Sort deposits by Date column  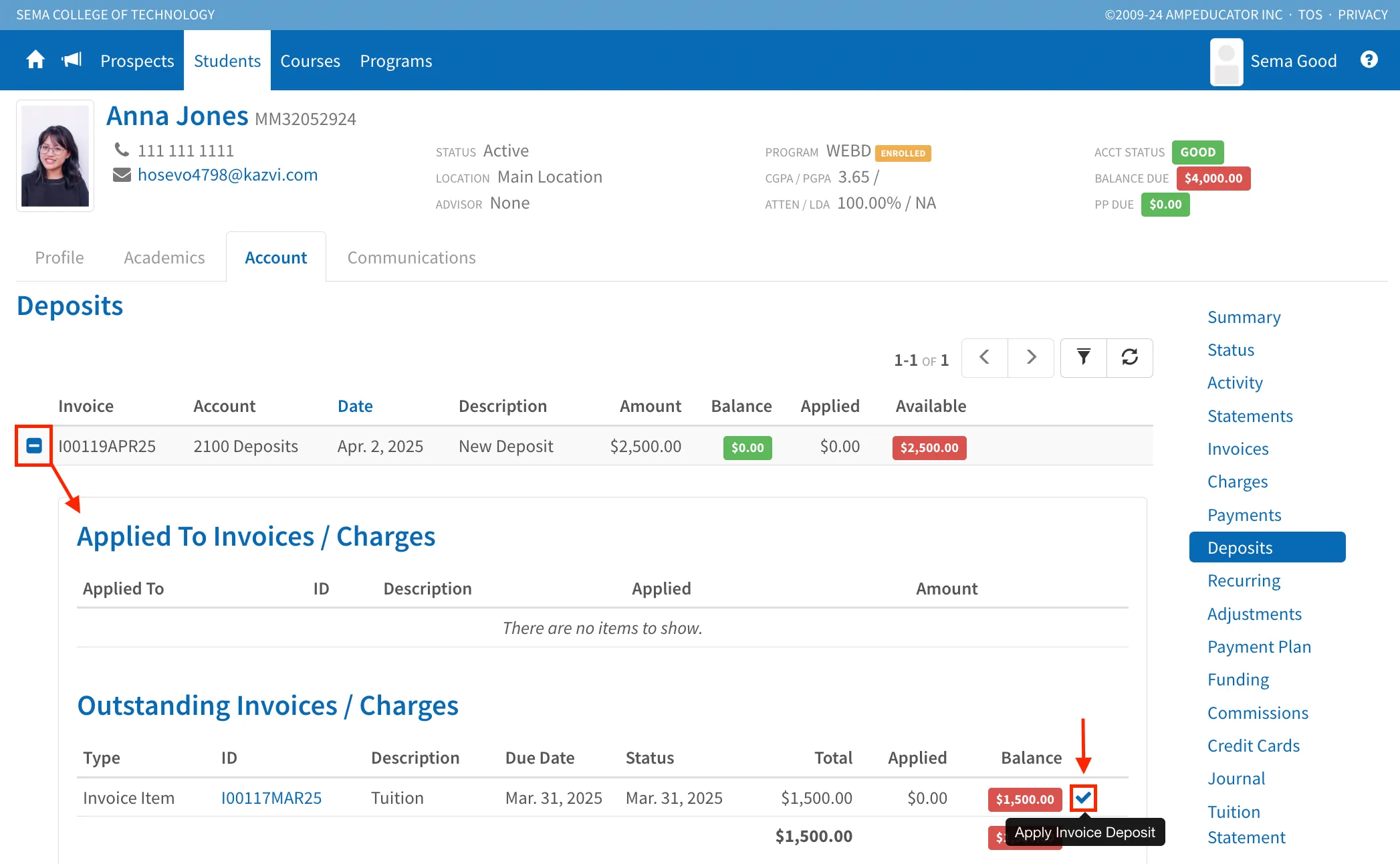pos(355,406)
